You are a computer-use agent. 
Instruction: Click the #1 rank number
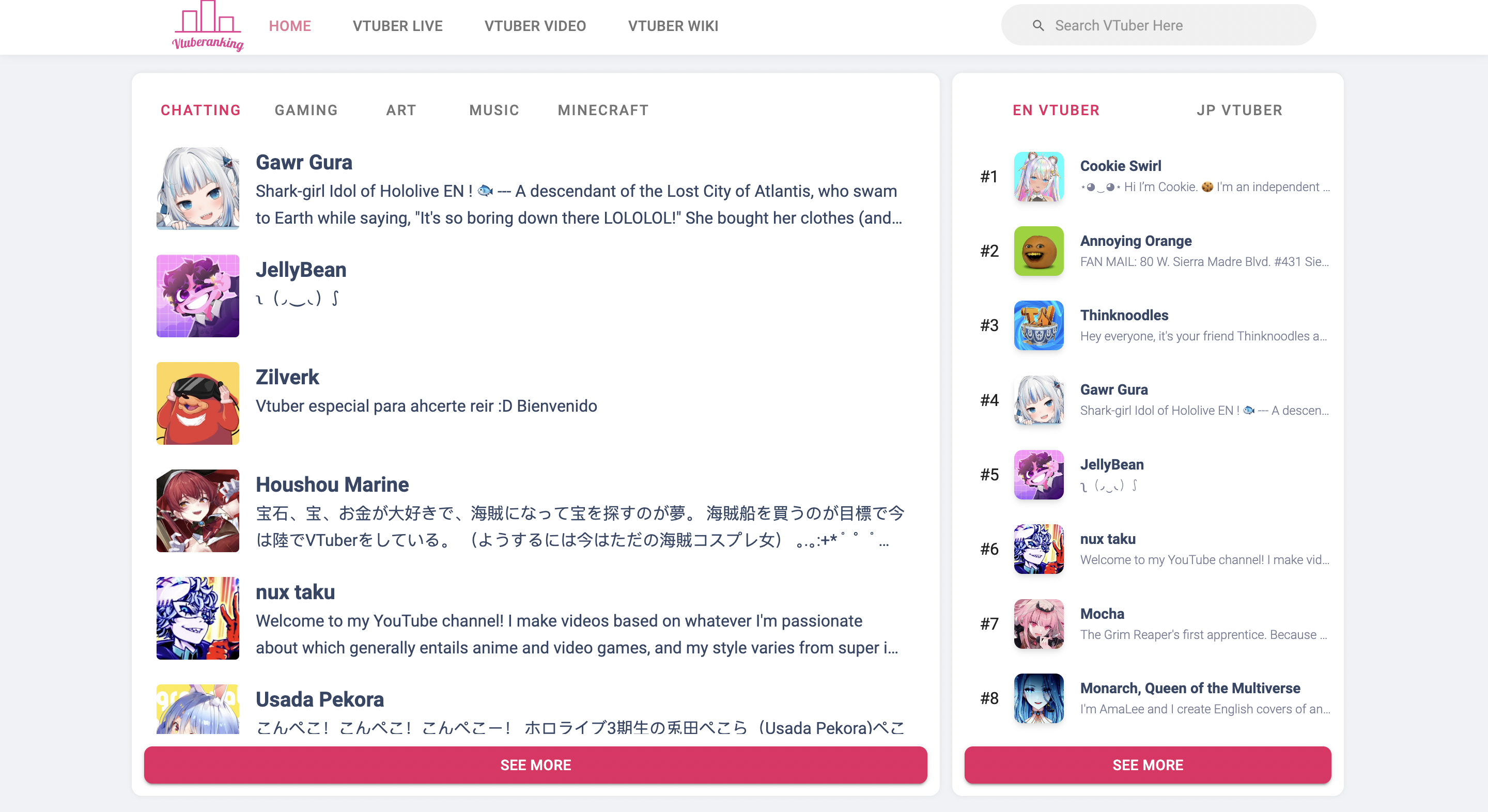click(989, 176)
